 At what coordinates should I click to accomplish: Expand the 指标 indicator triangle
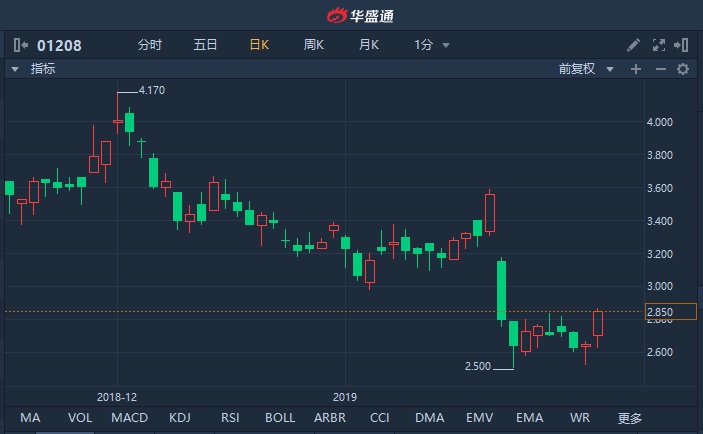pos(15,69)
